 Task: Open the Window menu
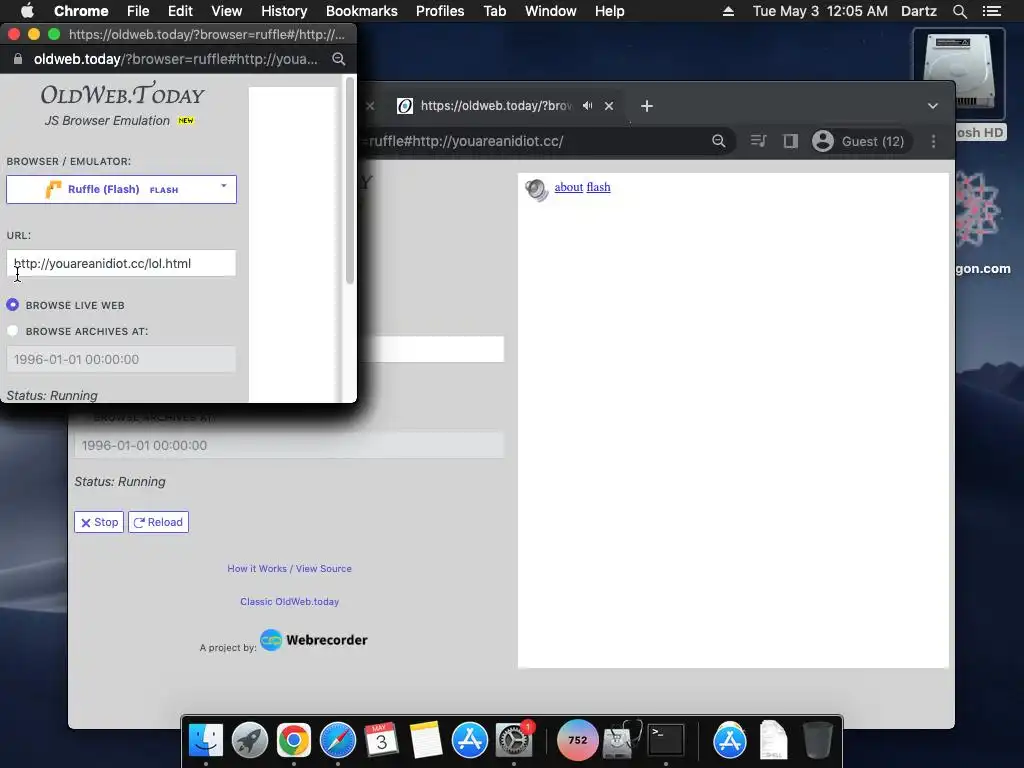point(551,11)
